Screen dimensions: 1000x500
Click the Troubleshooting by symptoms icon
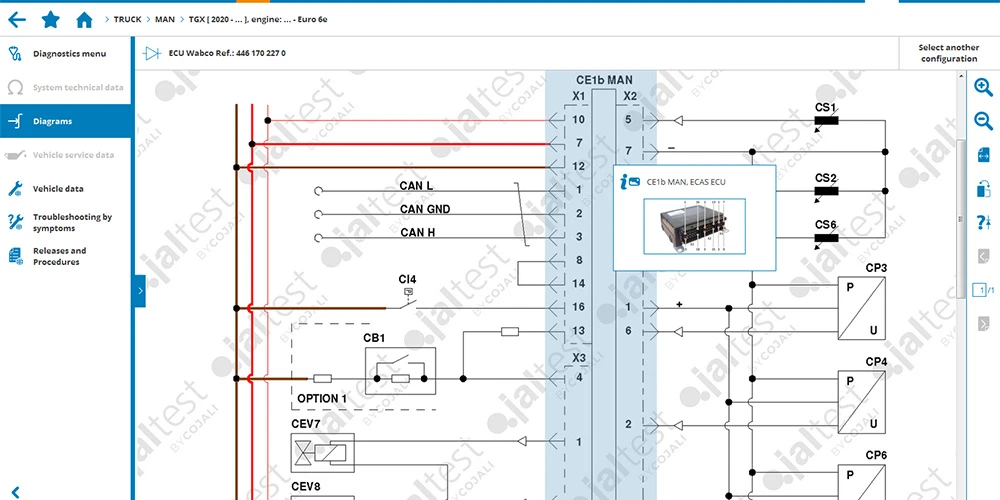click(x=16, y=223)
